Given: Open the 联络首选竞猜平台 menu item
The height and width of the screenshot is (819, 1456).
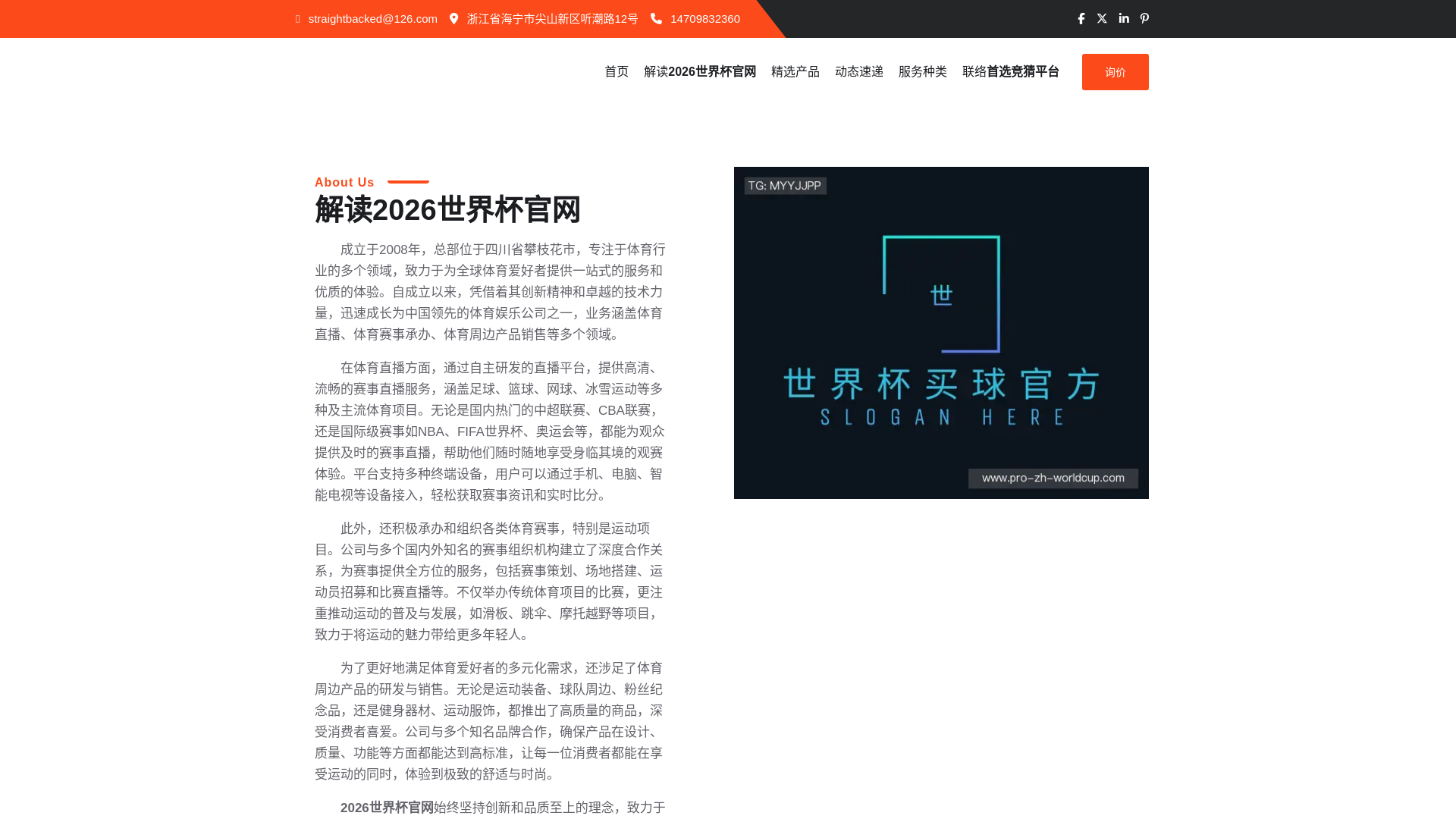Looking at the screenshot, I should coord(1011,72).
